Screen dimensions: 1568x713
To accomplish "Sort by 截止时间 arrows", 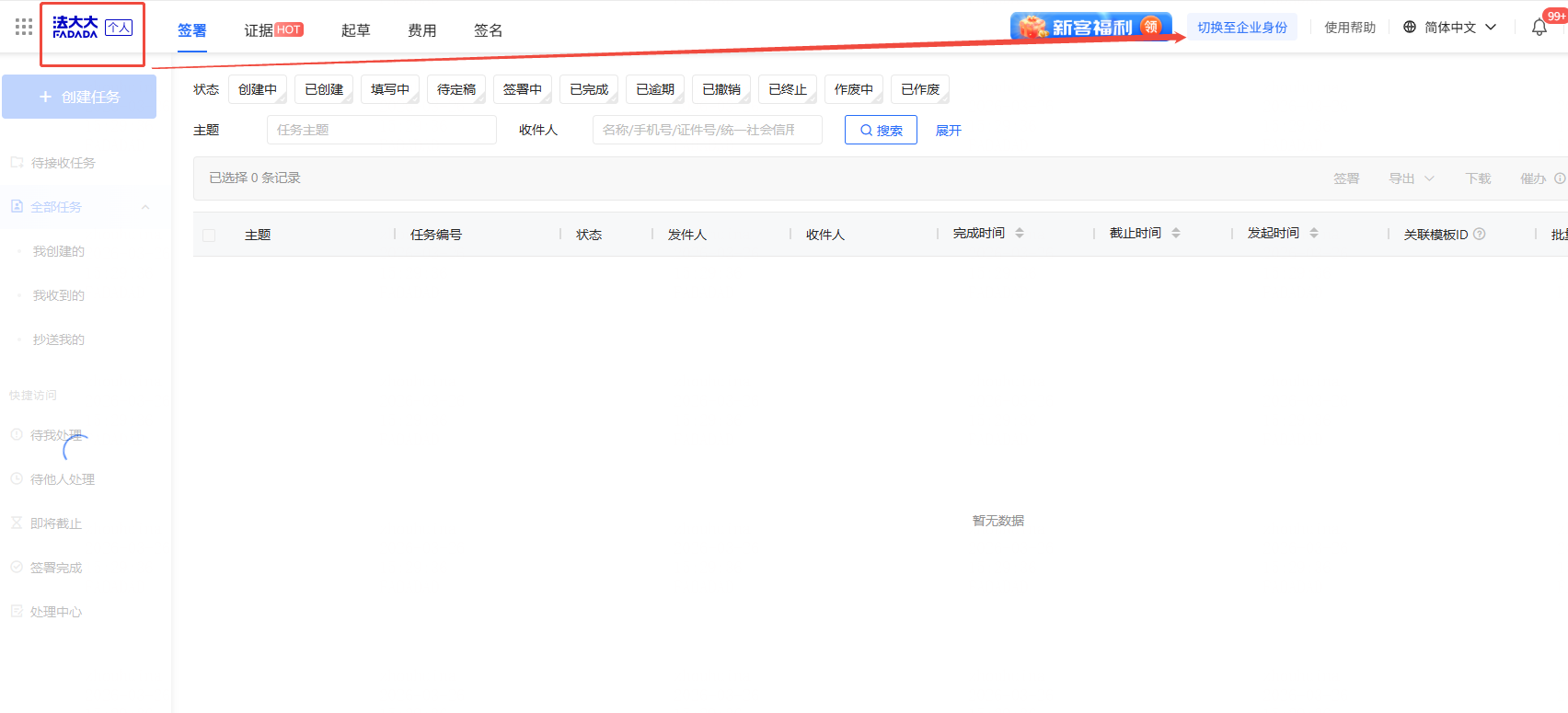I will pos(1176,234).
